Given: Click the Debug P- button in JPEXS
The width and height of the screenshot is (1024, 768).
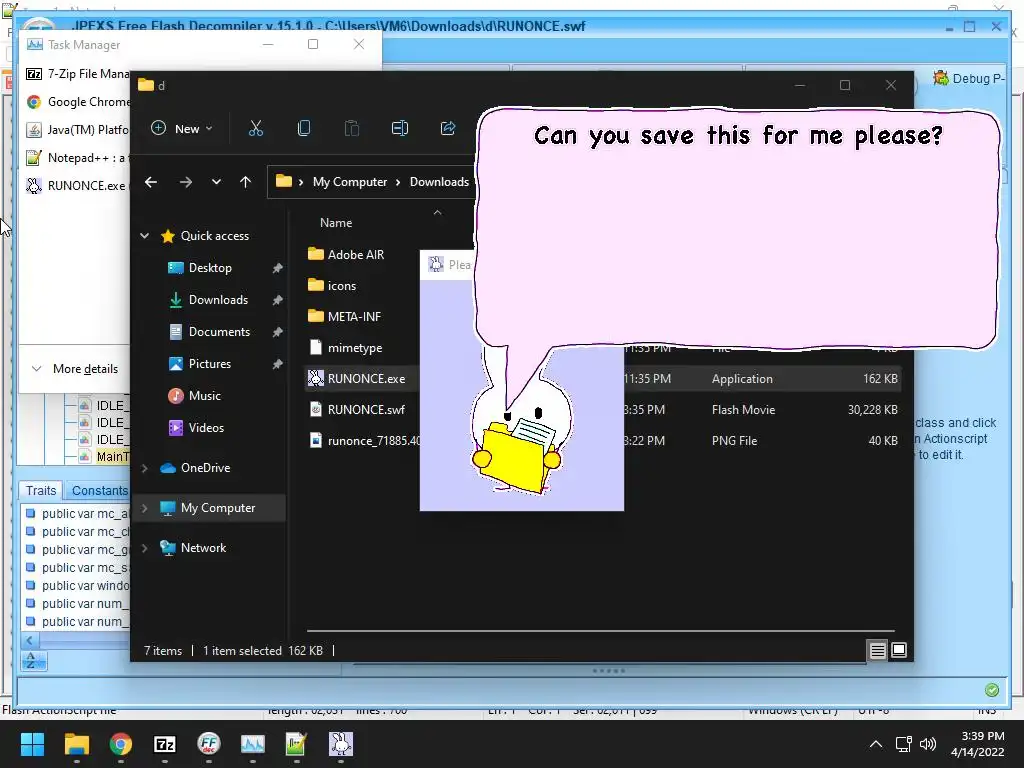Looking at the screenshot, I should (x=969, y=78).
